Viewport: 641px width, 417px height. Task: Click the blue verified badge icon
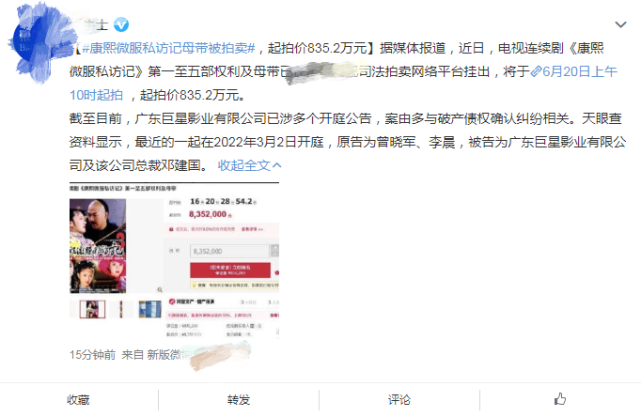pos(121,25)
